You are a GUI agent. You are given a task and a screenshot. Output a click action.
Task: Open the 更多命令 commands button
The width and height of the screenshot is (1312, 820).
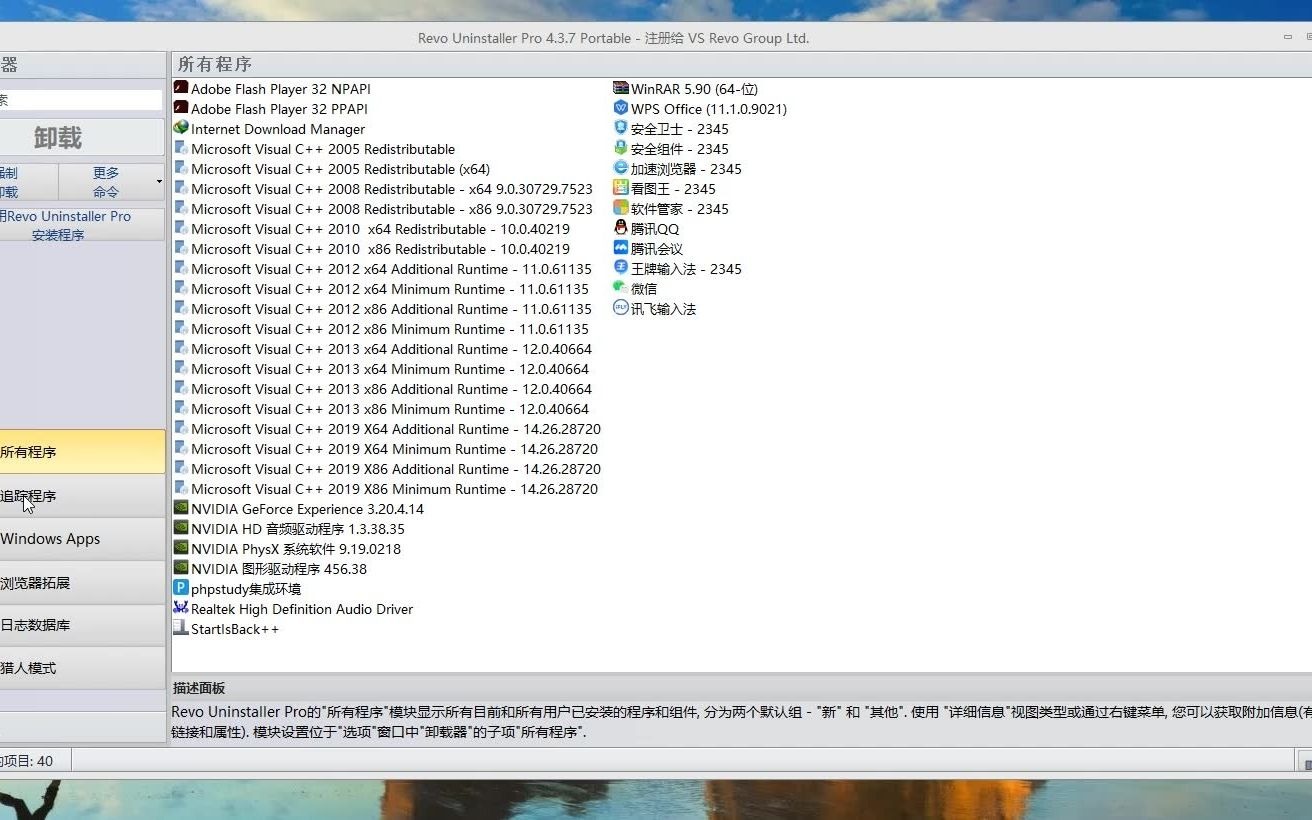pos(106,182)
